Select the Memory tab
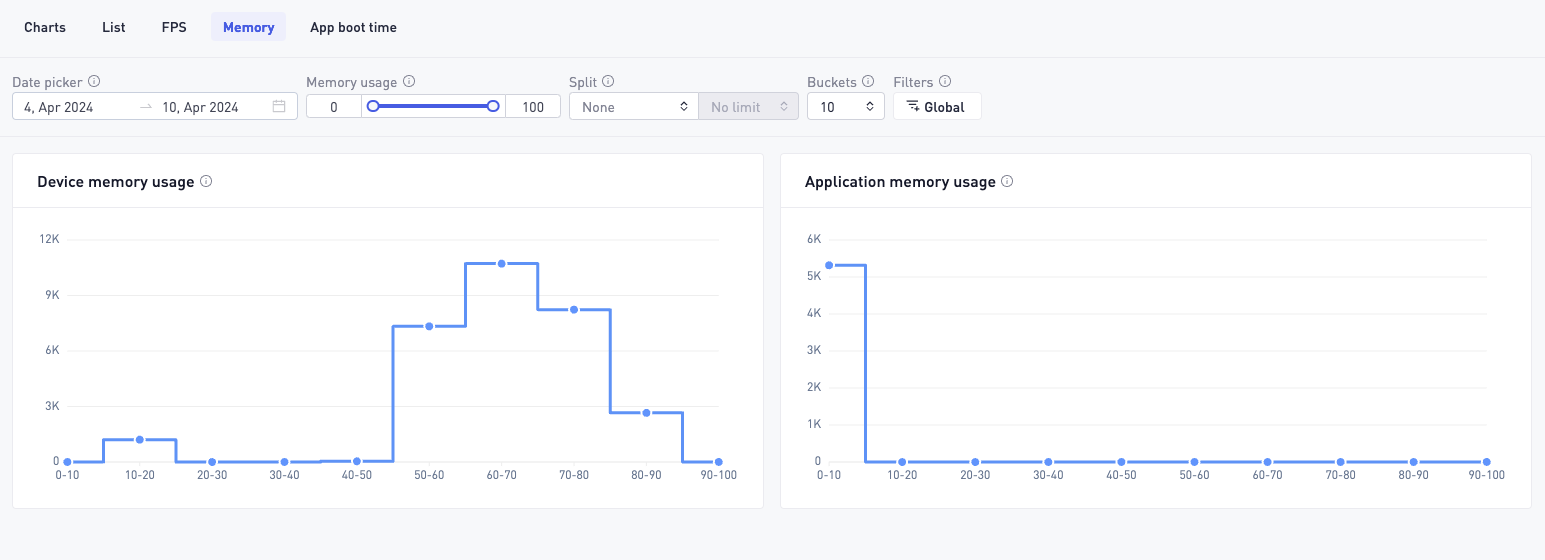Screen dimensions: 1545x560 tap(249, 27)
